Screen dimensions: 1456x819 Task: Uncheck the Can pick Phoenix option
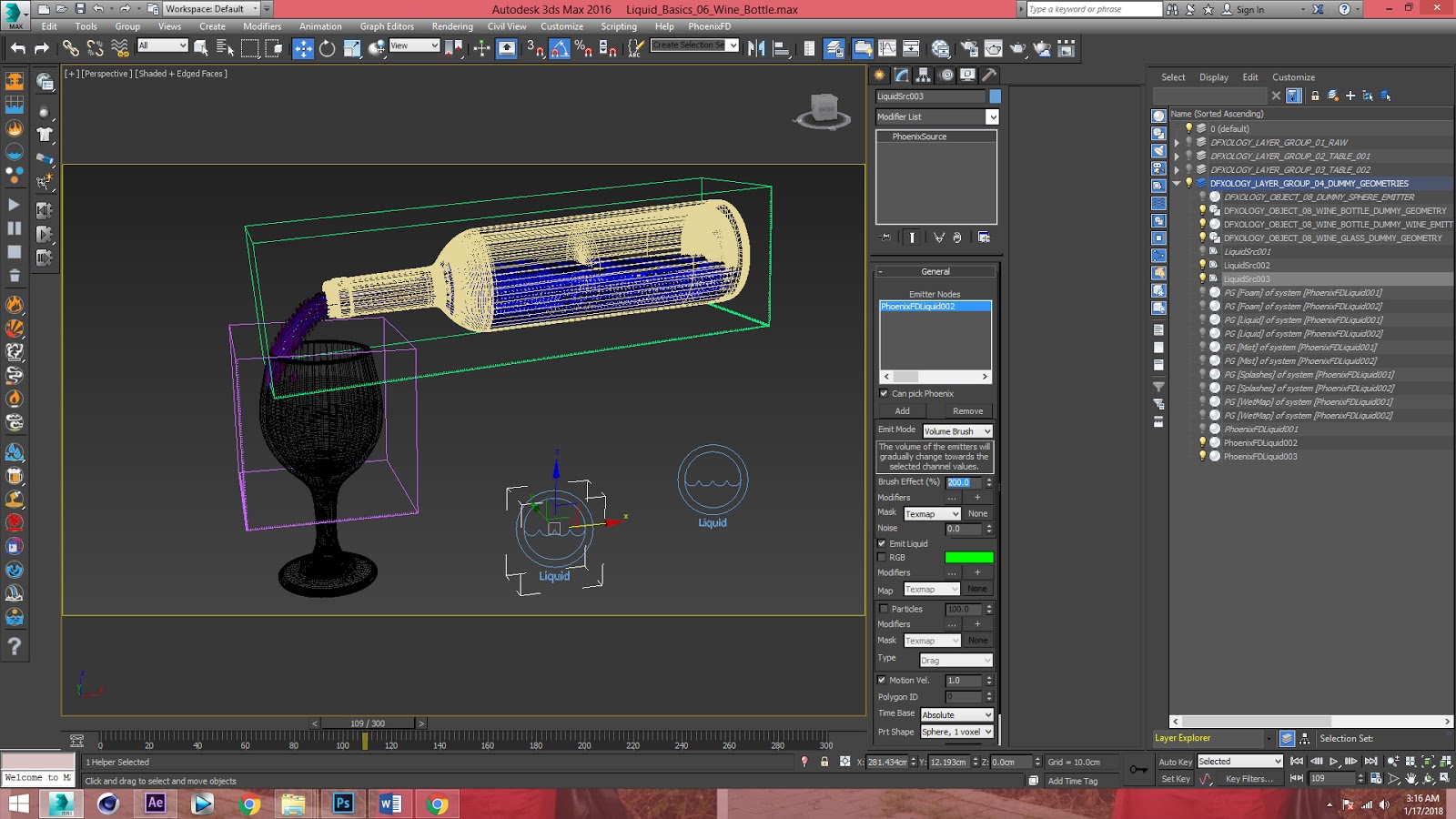pyautogui.click(x=883, y=393)
